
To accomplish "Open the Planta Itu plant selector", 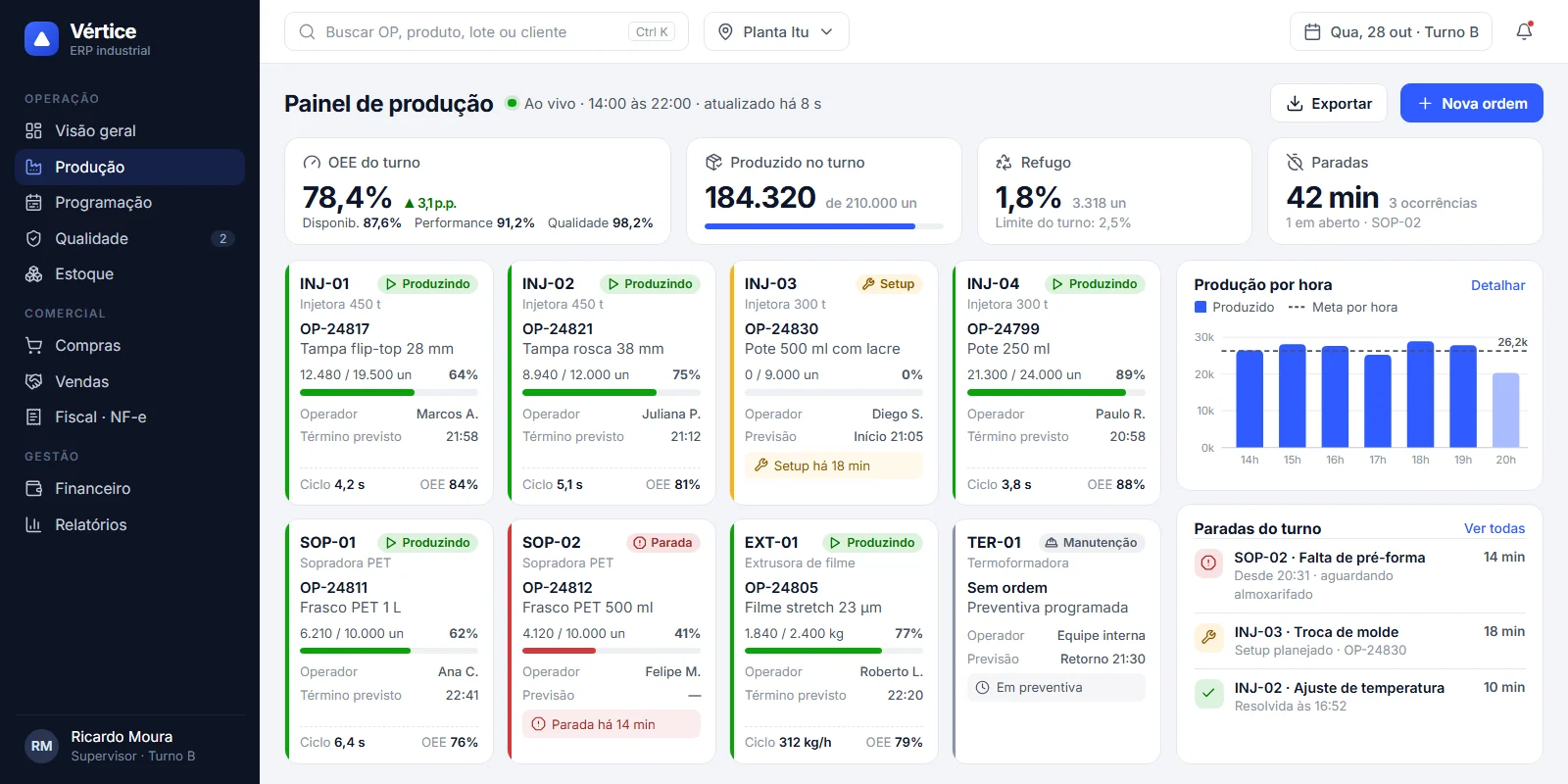I will (x=776, y=32).
